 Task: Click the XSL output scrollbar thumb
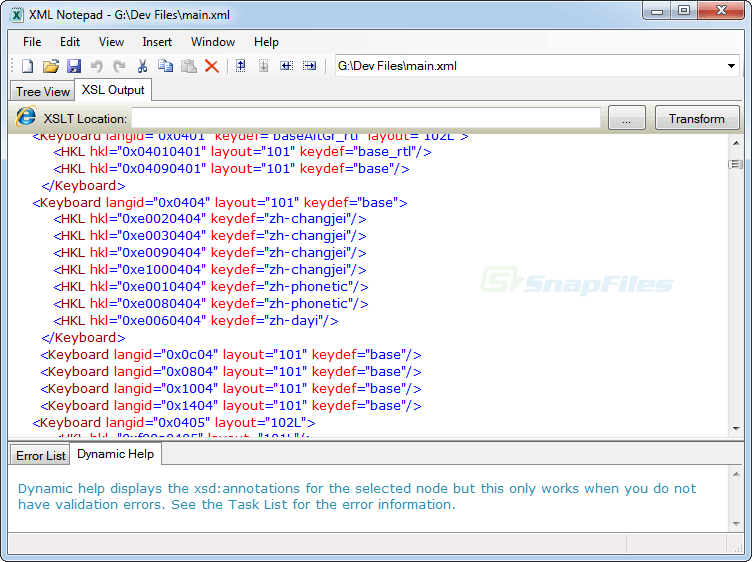click(x=736, y=164)
